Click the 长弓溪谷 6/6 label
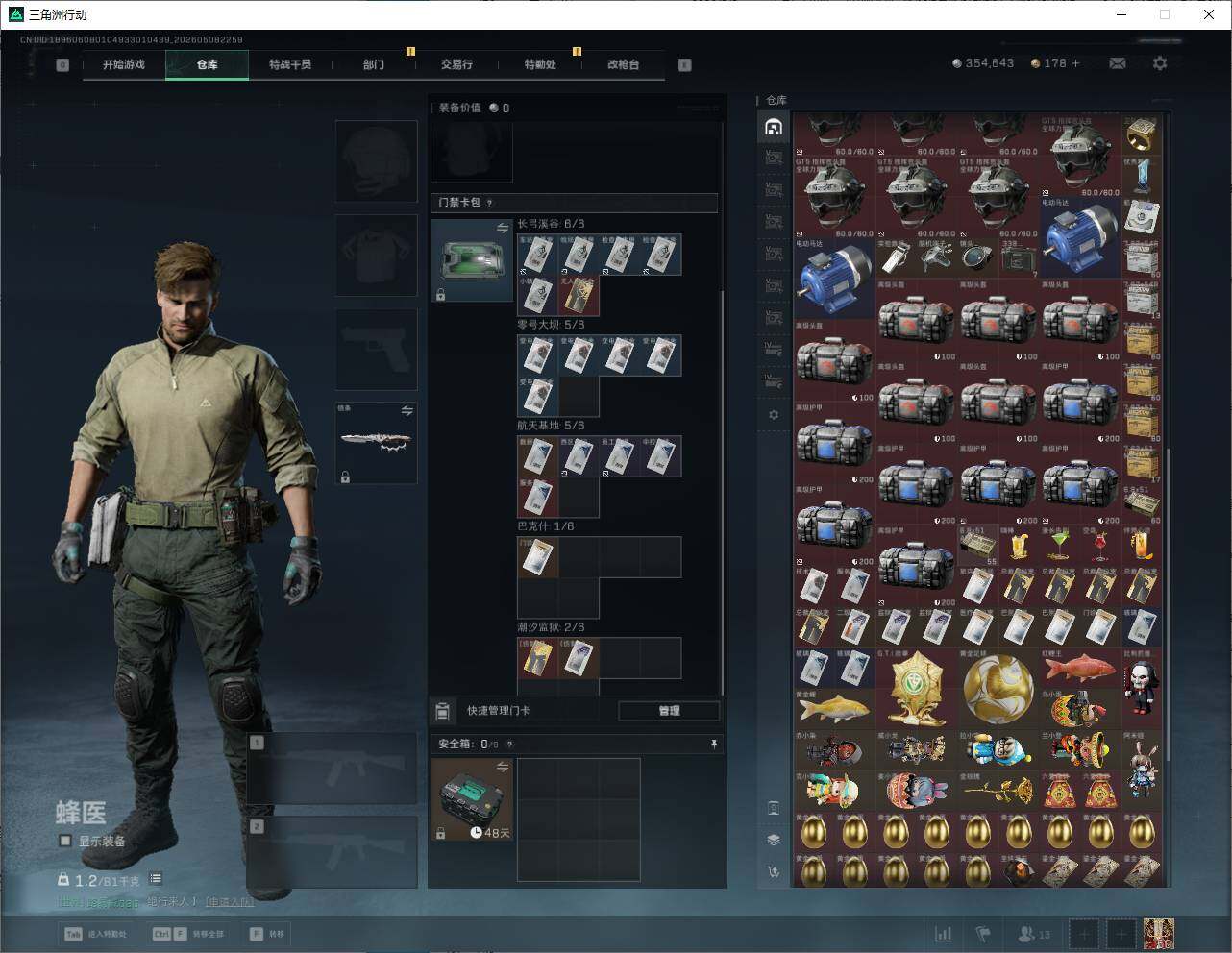The image size is (1232, 953). coord(551,224)
